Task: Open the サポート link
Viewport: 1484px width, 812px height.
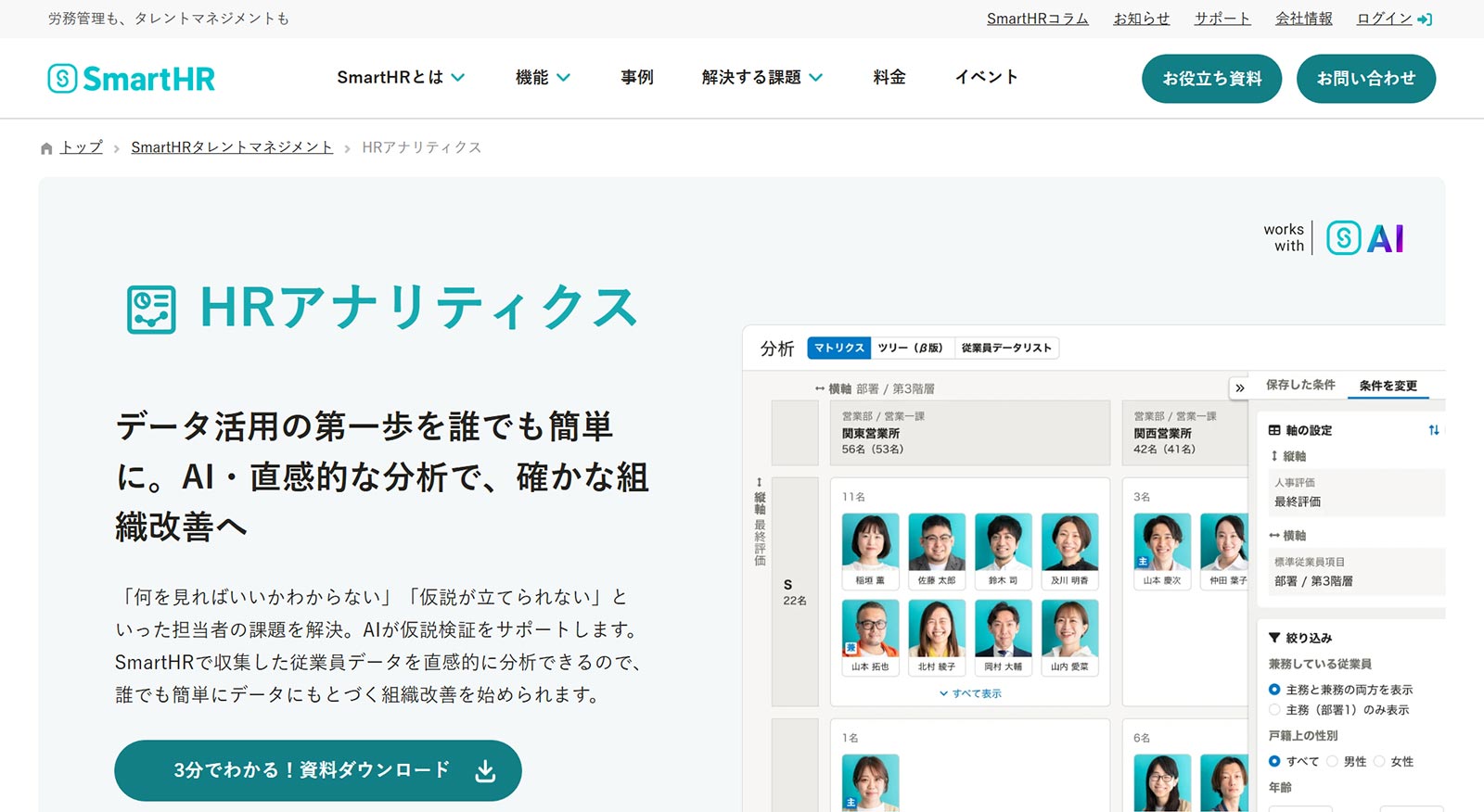Action: pyautogui.click(x=1222, y=19)
